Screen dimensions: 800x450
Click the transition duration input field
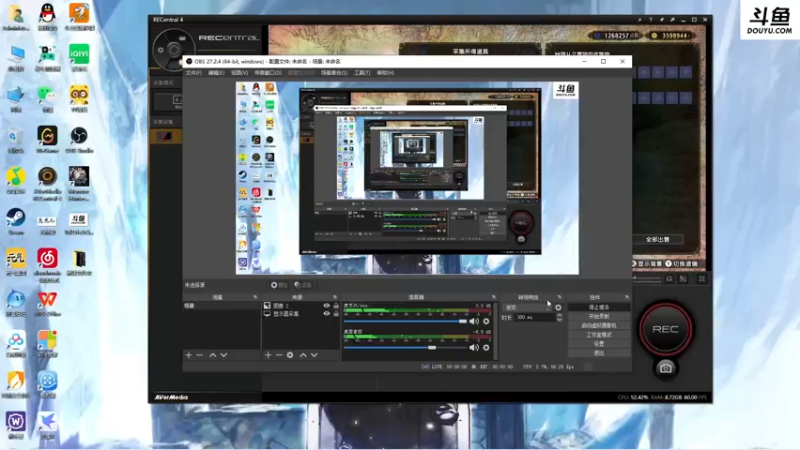pos(534,317)
